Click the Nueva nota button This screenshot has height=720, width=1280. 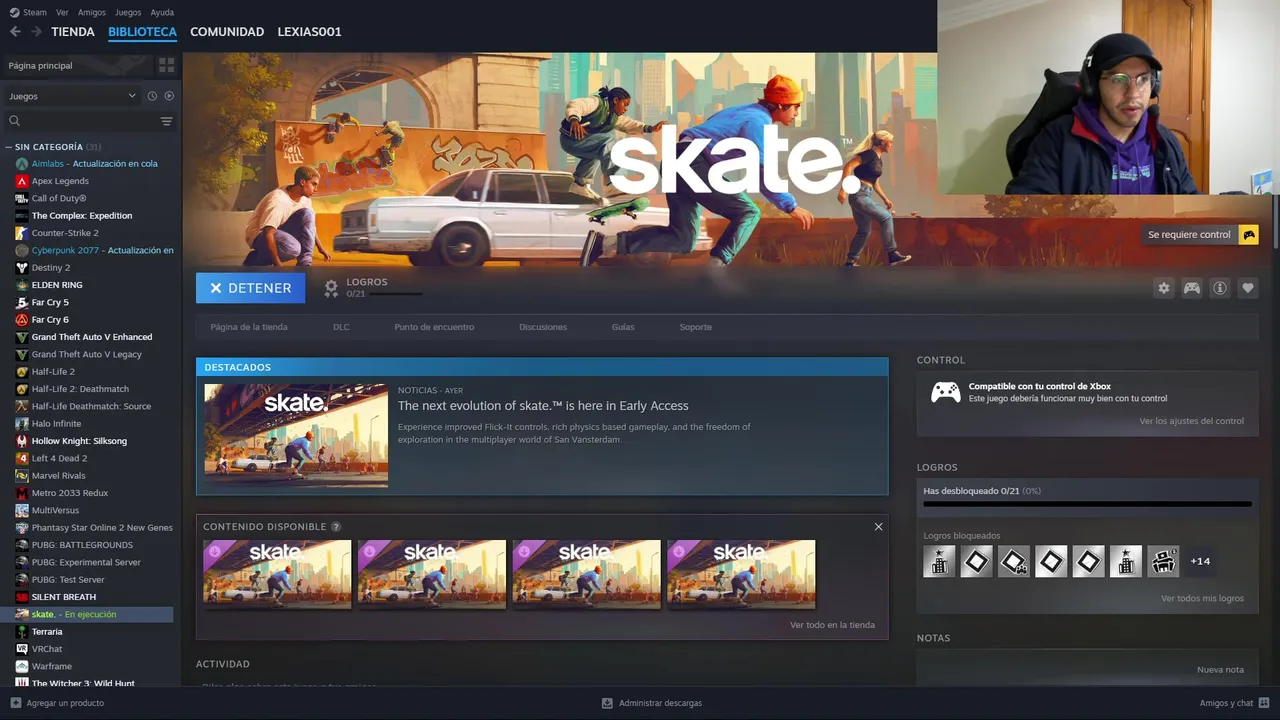(x=1220, y=670)
